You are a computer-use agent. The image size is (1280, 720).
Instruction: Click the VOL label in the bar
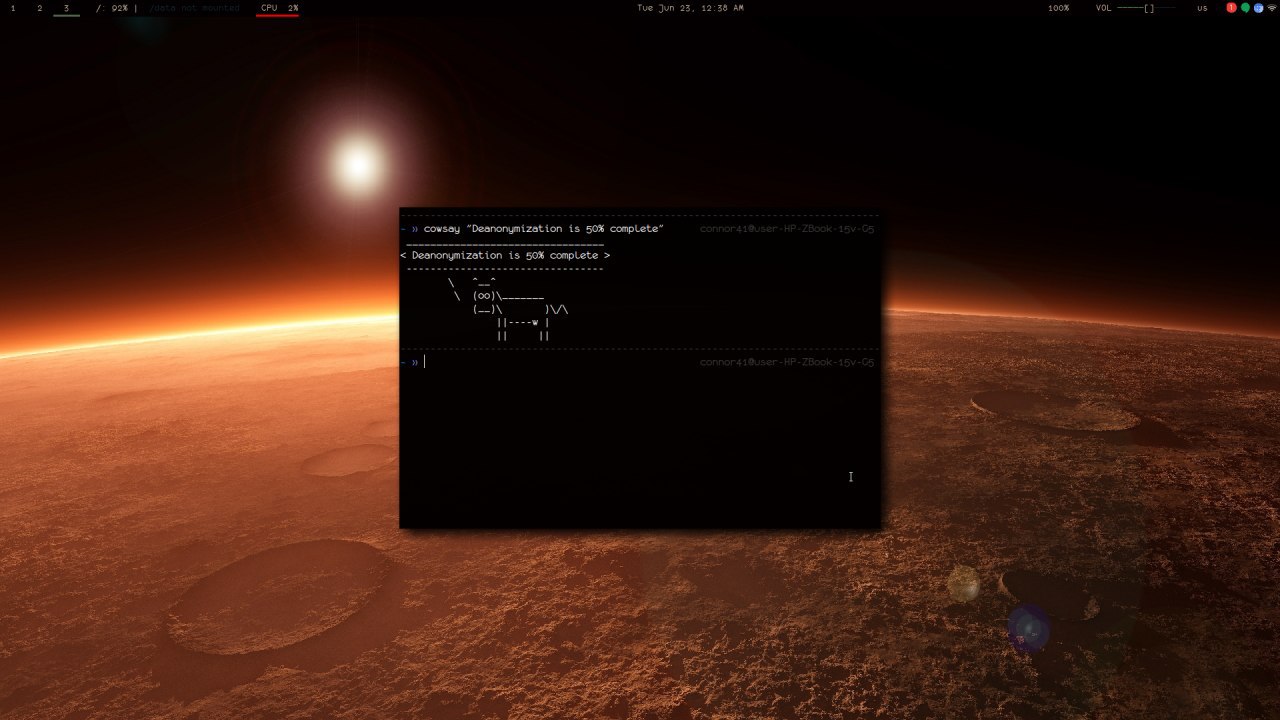coord(1103,8)
